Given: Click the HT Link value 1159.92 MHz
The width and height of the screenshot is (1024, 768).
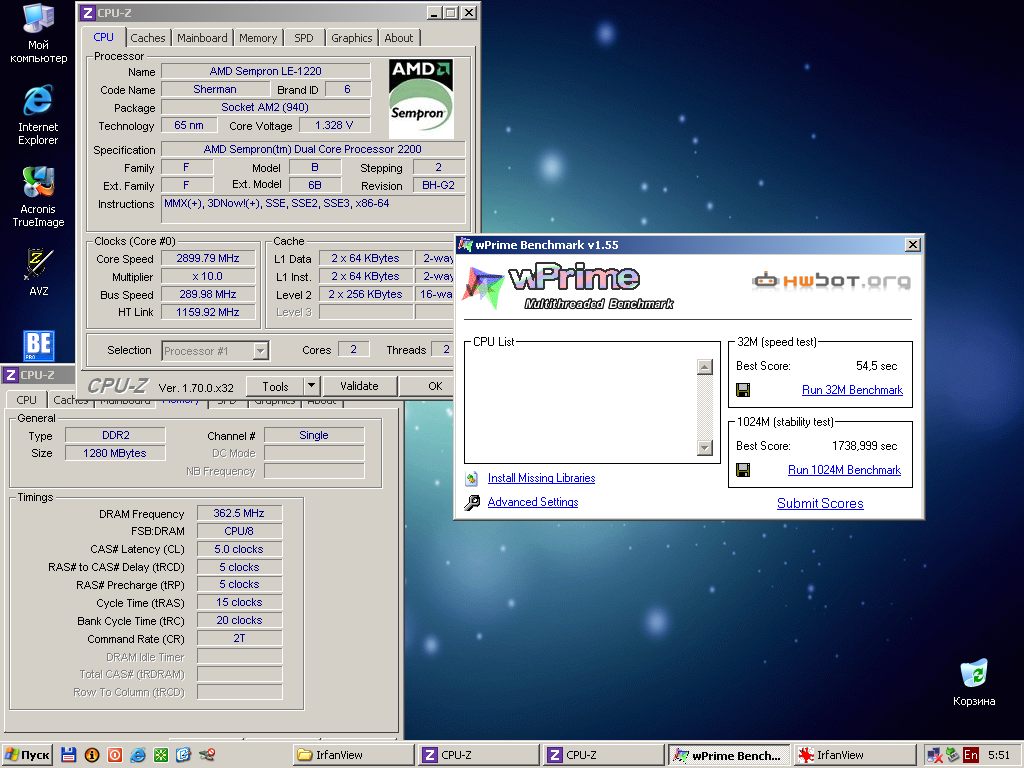Looking at the screenshot, I should click(x=208, y=312).
